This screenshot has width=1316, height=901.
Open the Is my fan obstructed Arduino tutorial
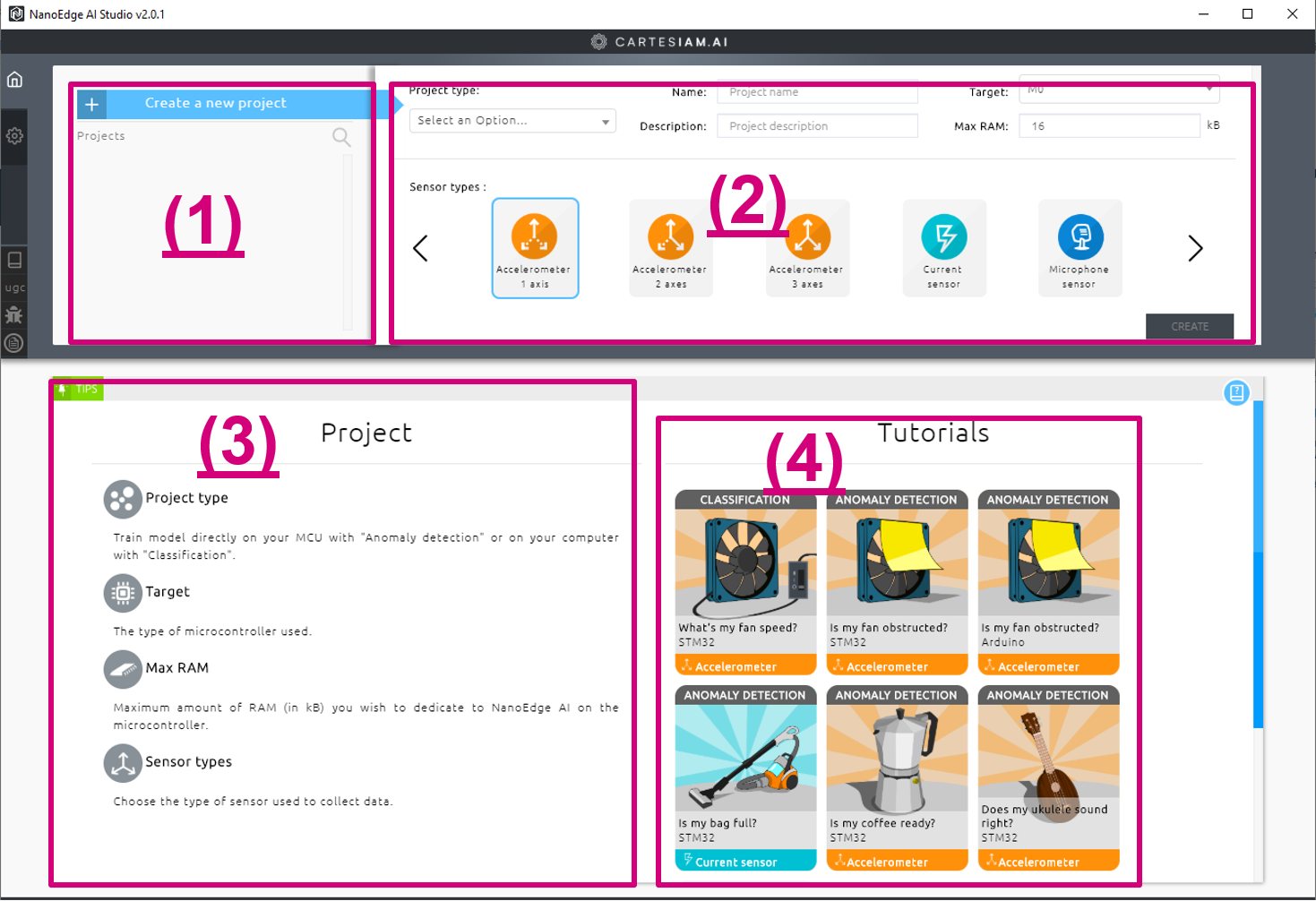(x=1048, y=582)
